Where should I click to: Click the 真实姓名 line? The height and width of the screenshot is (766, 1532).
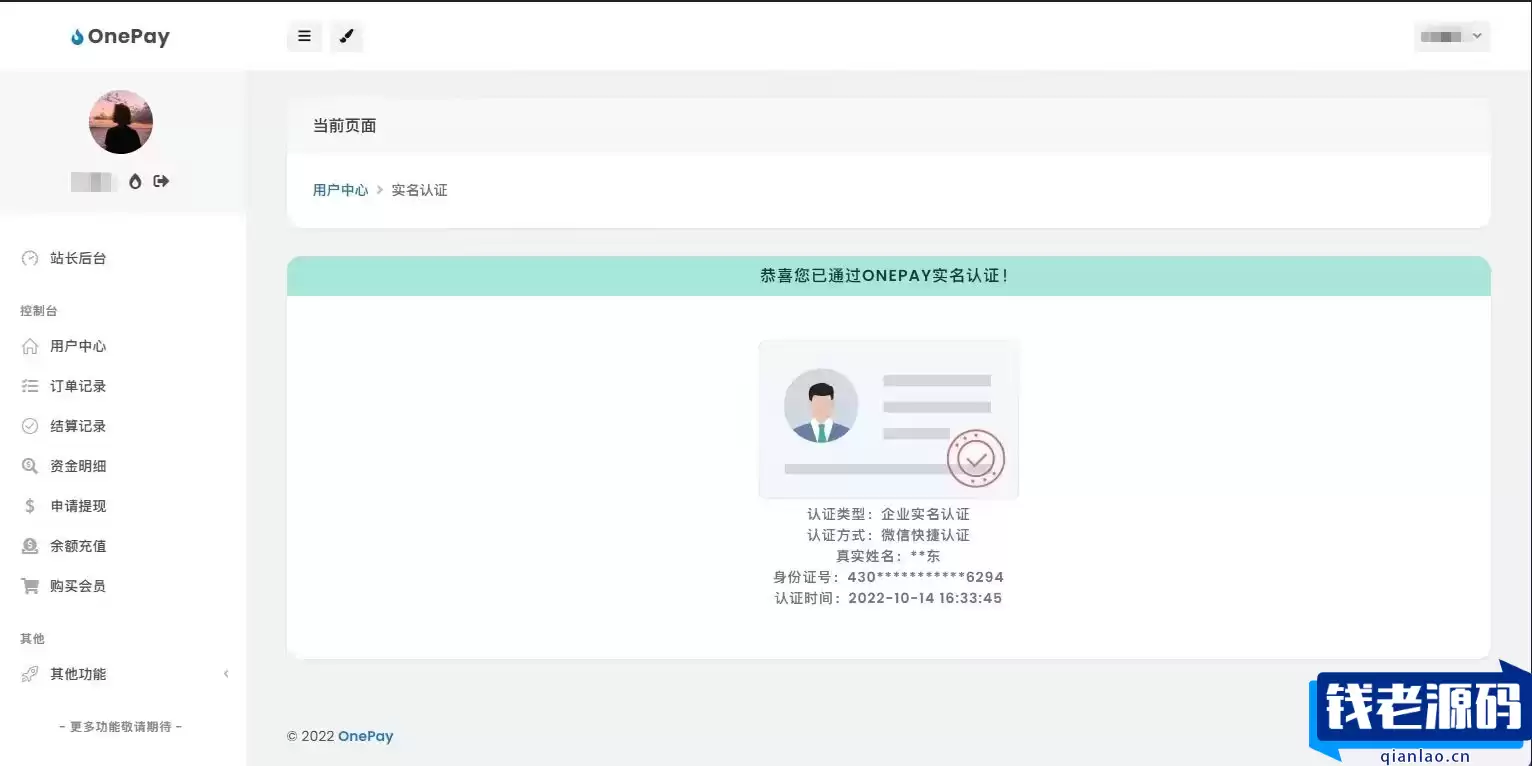[x=889, y=556]
